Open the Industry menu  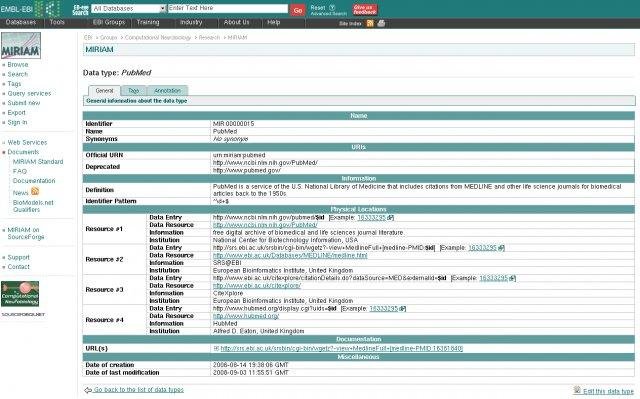click(191, 22)
